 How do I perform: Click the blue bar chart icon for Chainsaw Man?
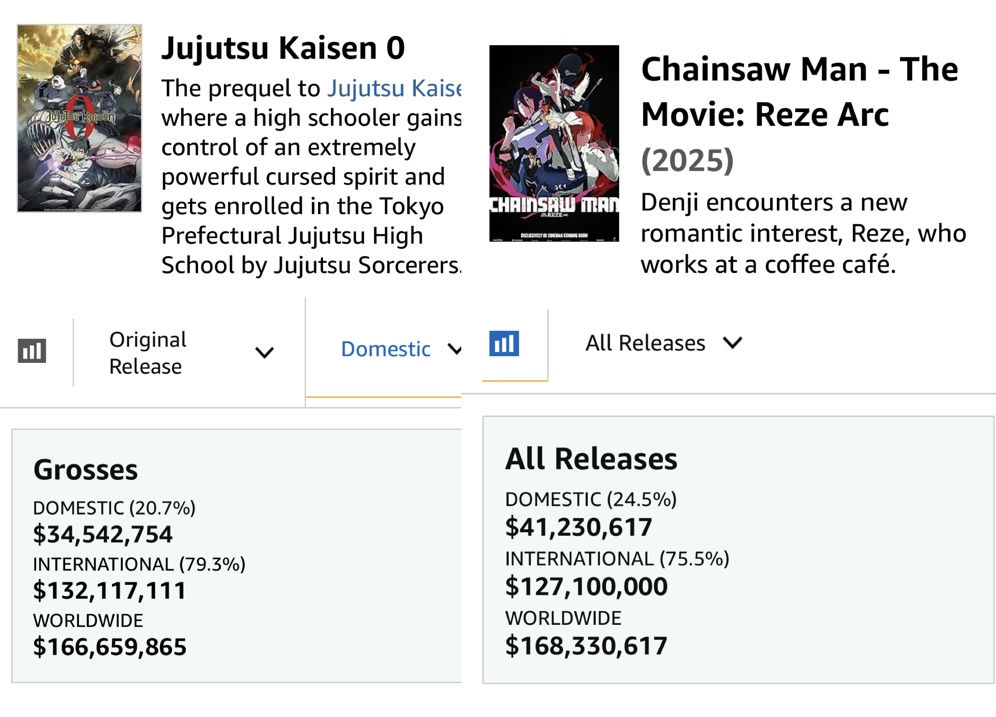point(504,343)
